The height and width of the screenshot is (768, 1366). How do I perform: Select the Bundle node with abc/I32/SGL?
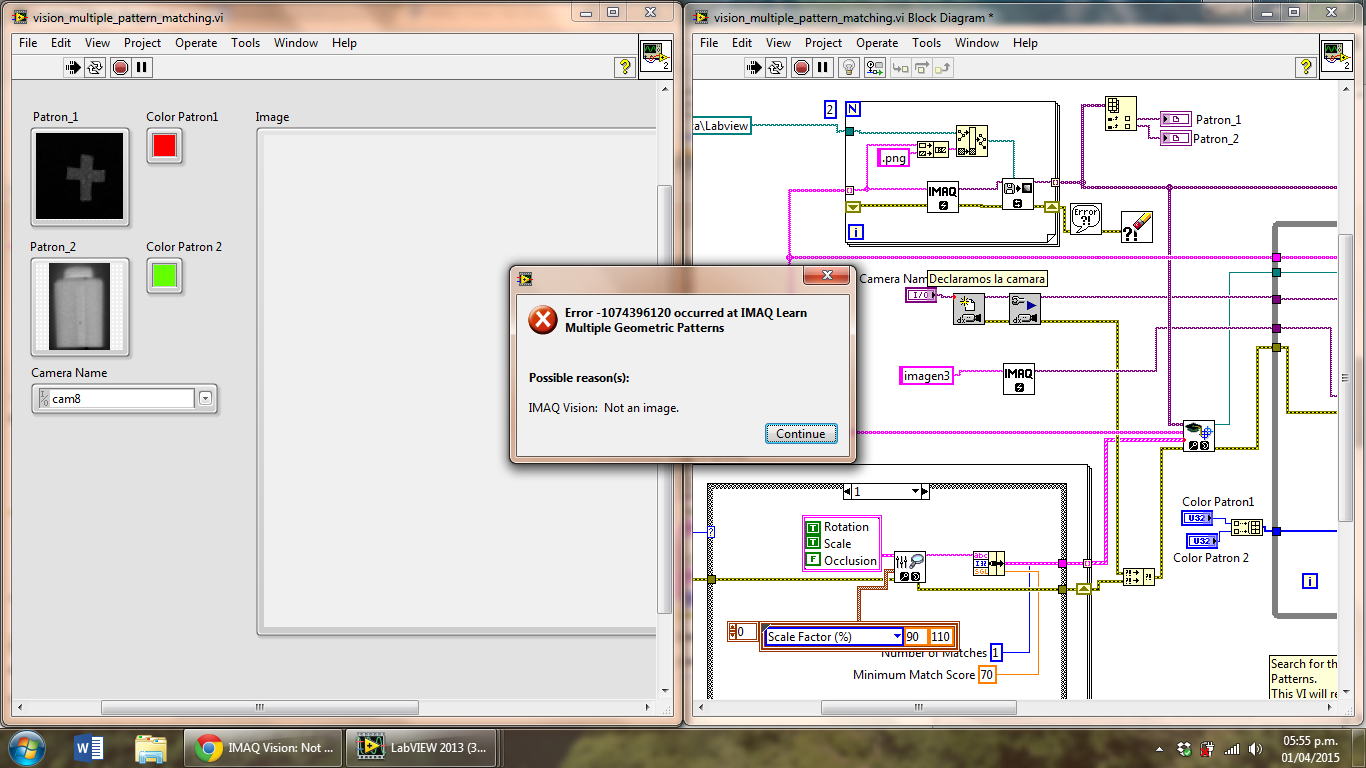click(988, 563)
